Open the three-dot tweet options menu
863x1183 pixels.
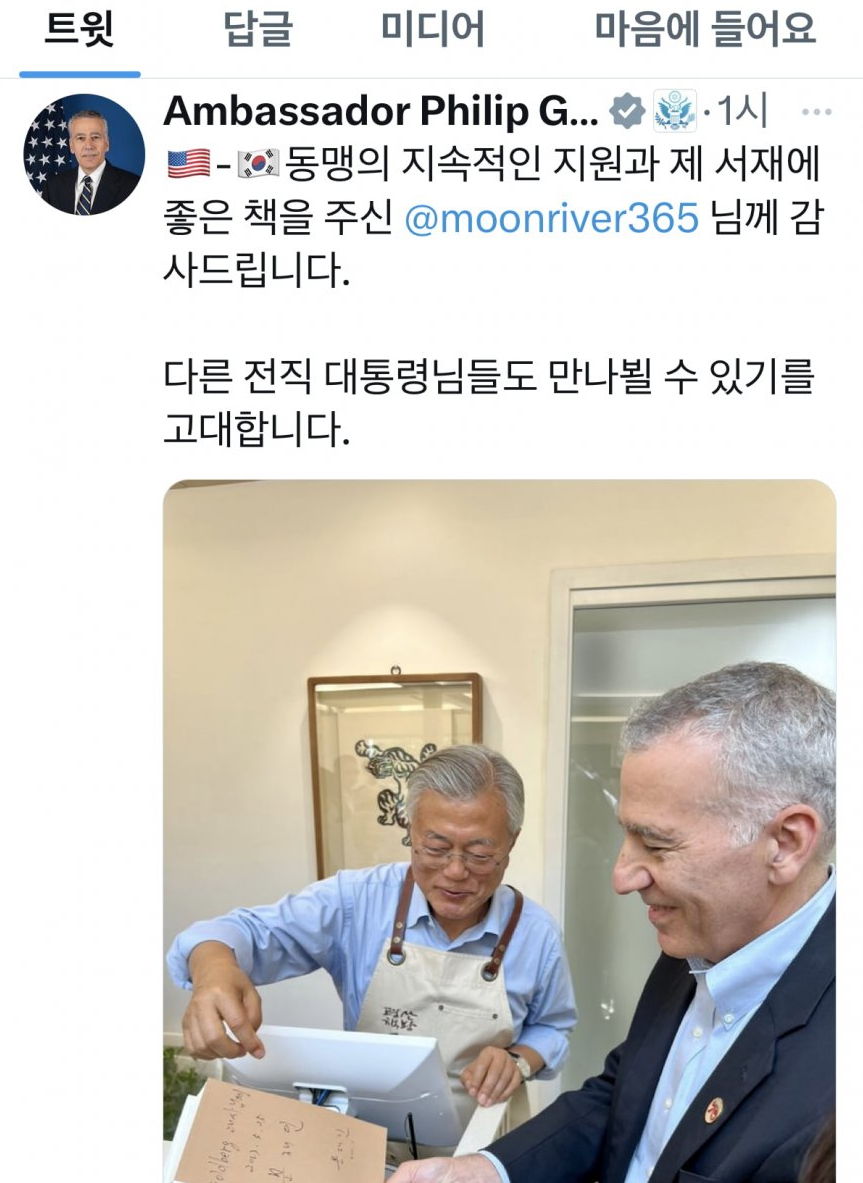pyautogui.click(x=816, y=112)
